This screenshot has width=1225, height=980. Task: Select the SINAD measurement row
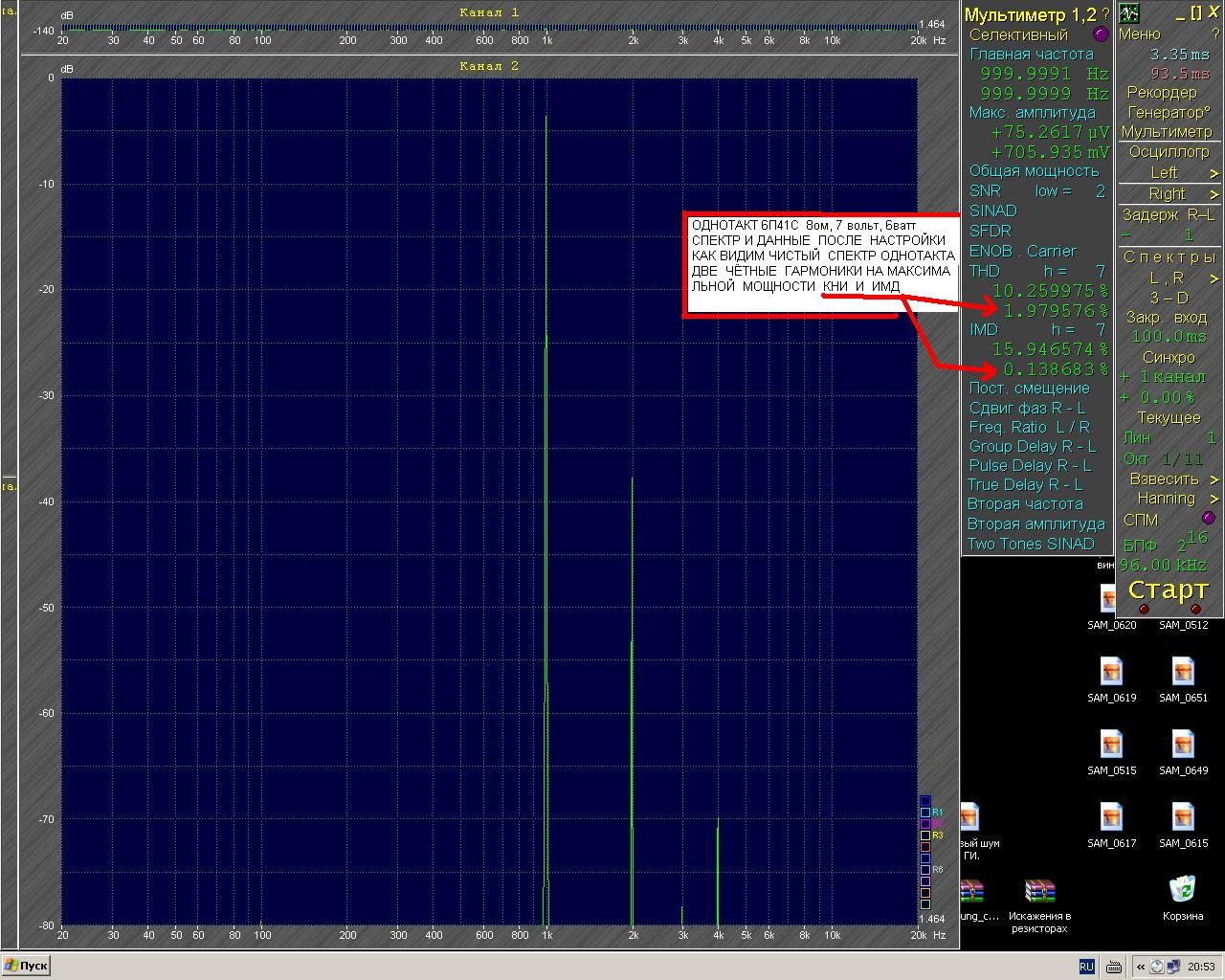(993, 211)
